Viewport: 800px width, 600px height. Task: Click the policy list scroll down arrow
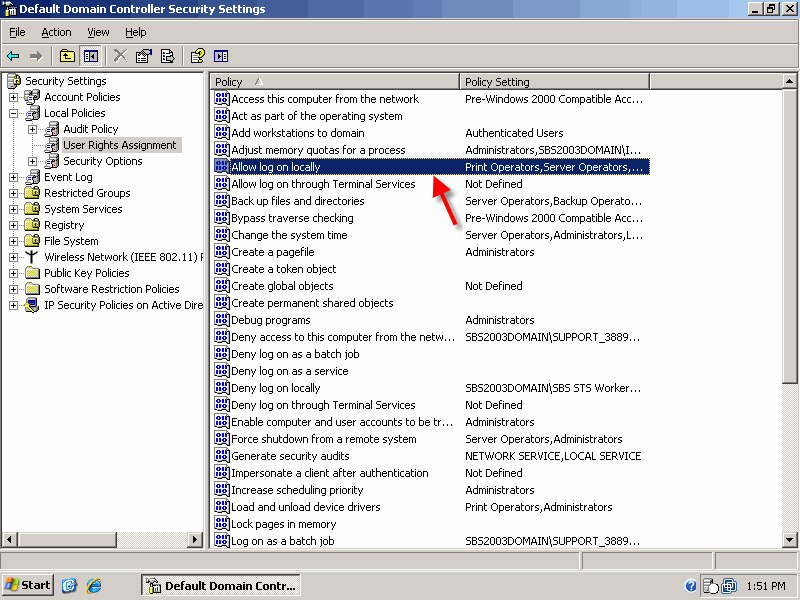click(789, 540)
